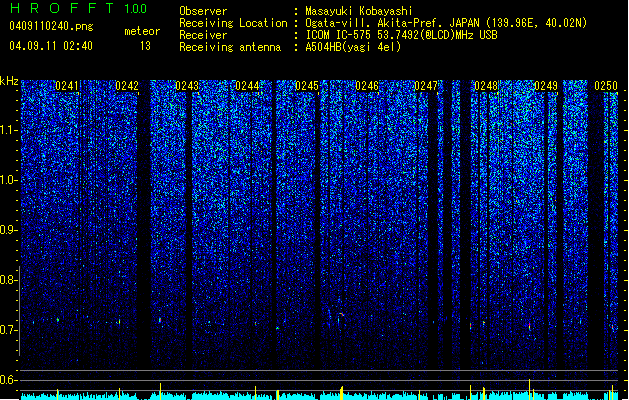Click the 0243 time marker
Screen dimensions: 629x400
pos(187,86)
